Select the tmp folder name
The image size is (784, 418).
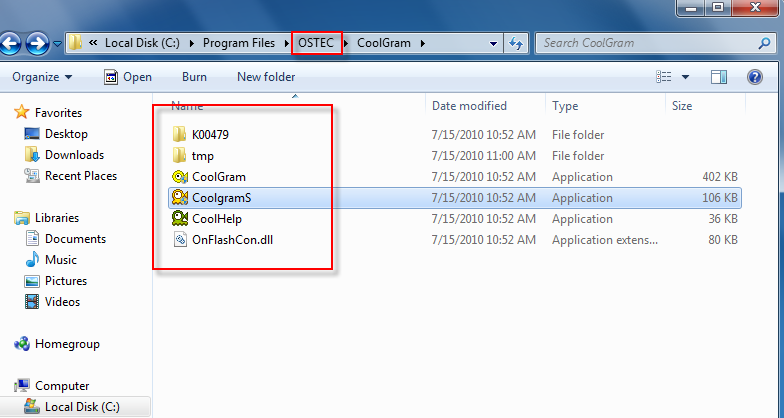tap(202, 156)
